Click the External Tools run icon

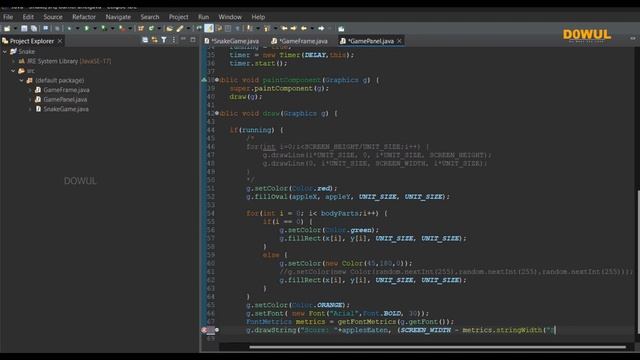click(122, 28)
